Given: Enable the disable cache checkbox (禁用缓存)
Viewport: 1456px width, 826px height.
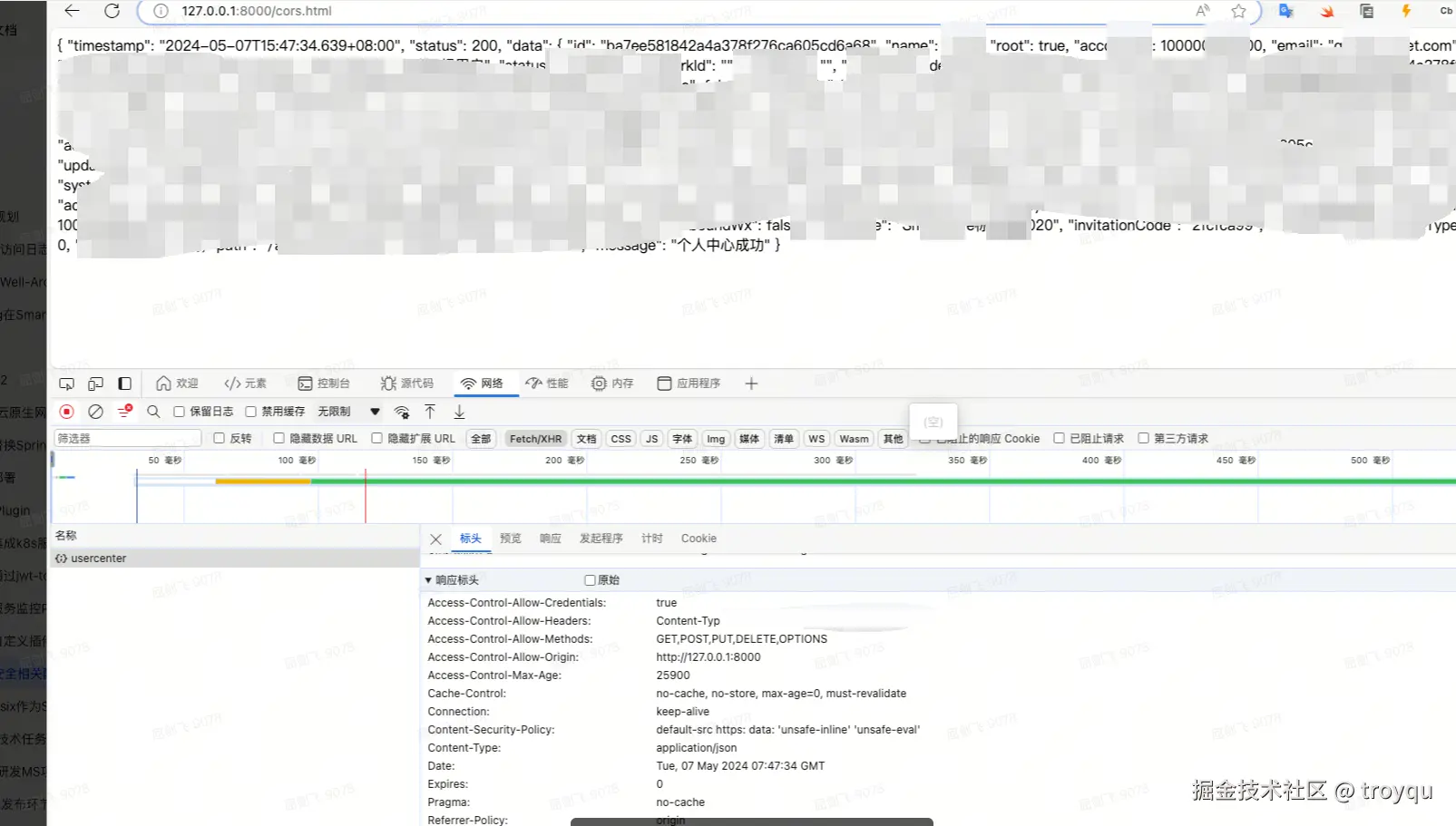Looking at the screenshot, I should click(x=251, y=412).
